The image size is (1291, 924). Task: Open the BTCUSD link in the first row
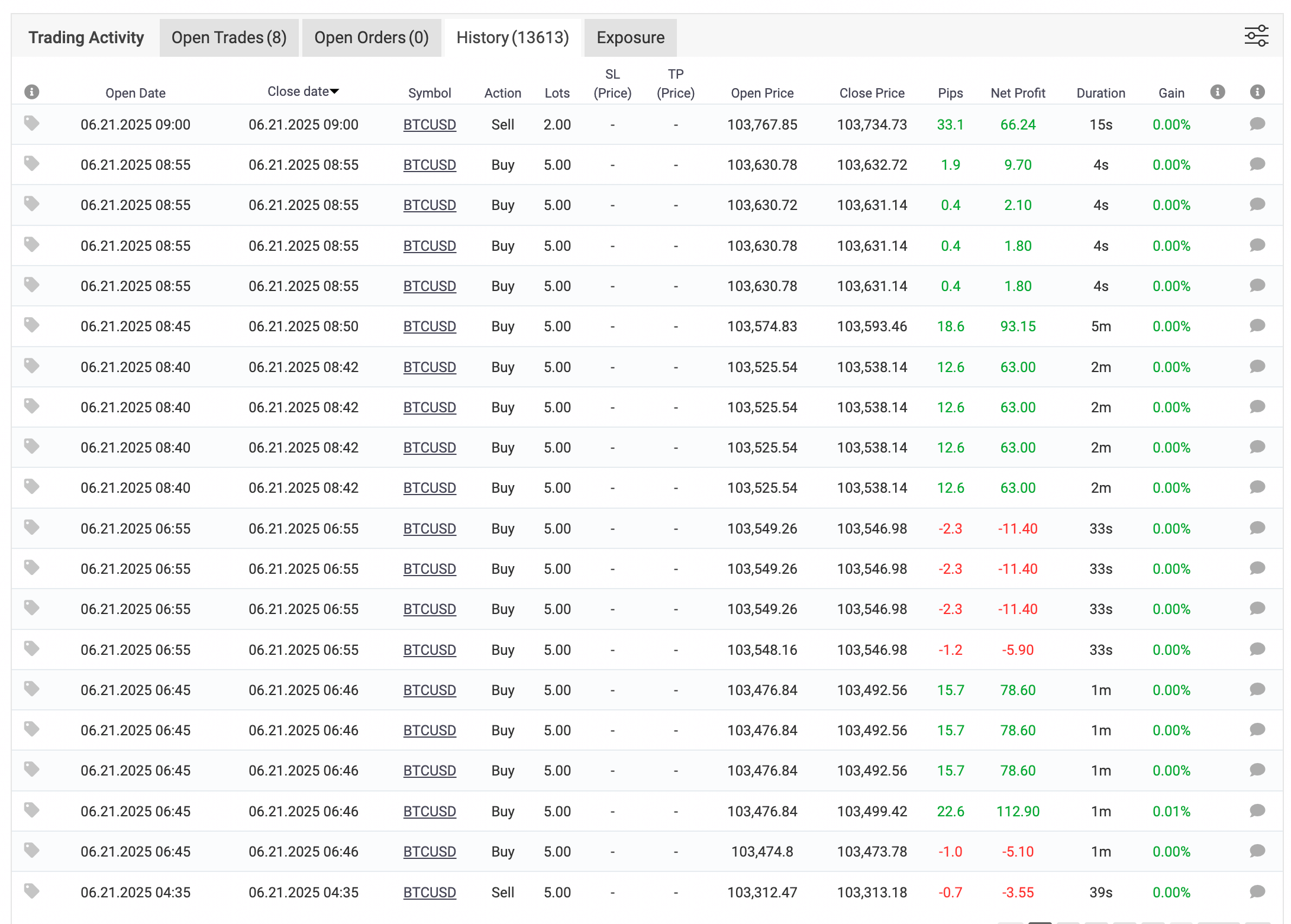[x=429, y=125]
